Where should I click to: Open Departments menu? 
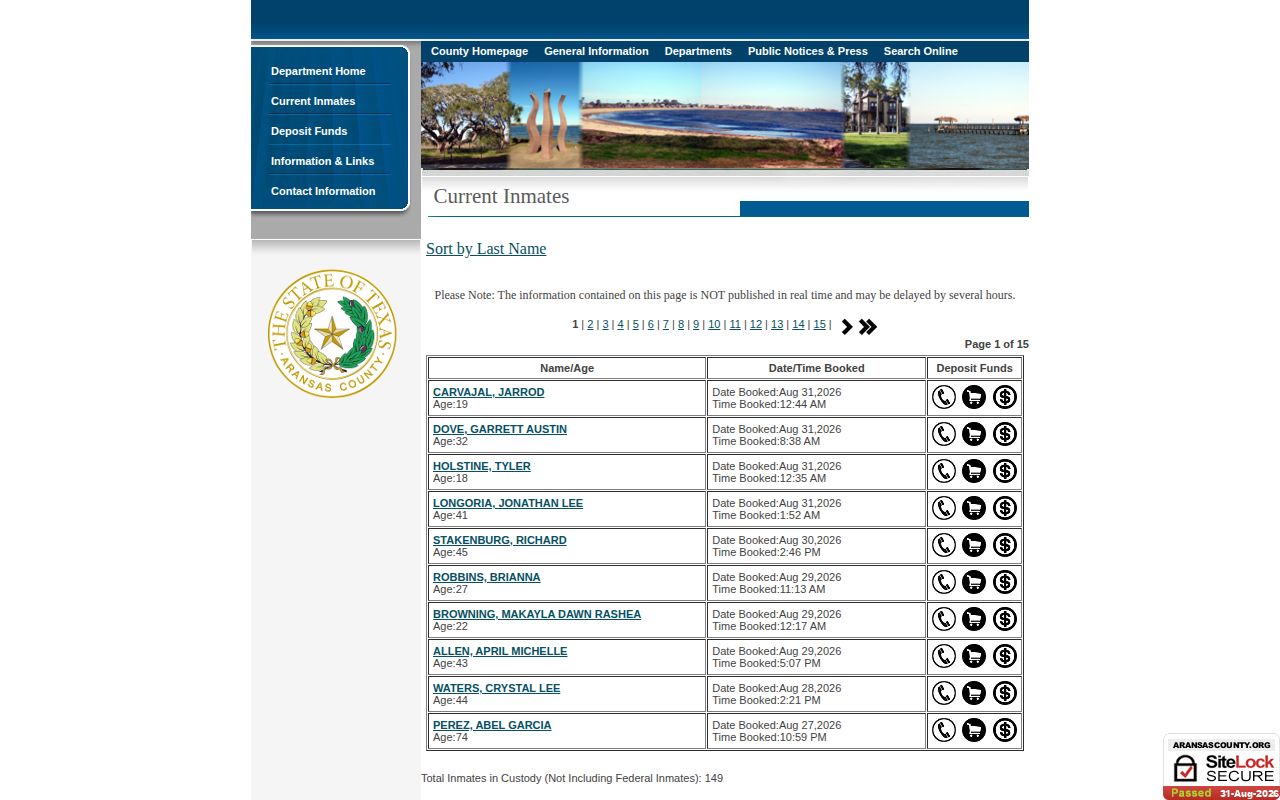tap(698, 51)
